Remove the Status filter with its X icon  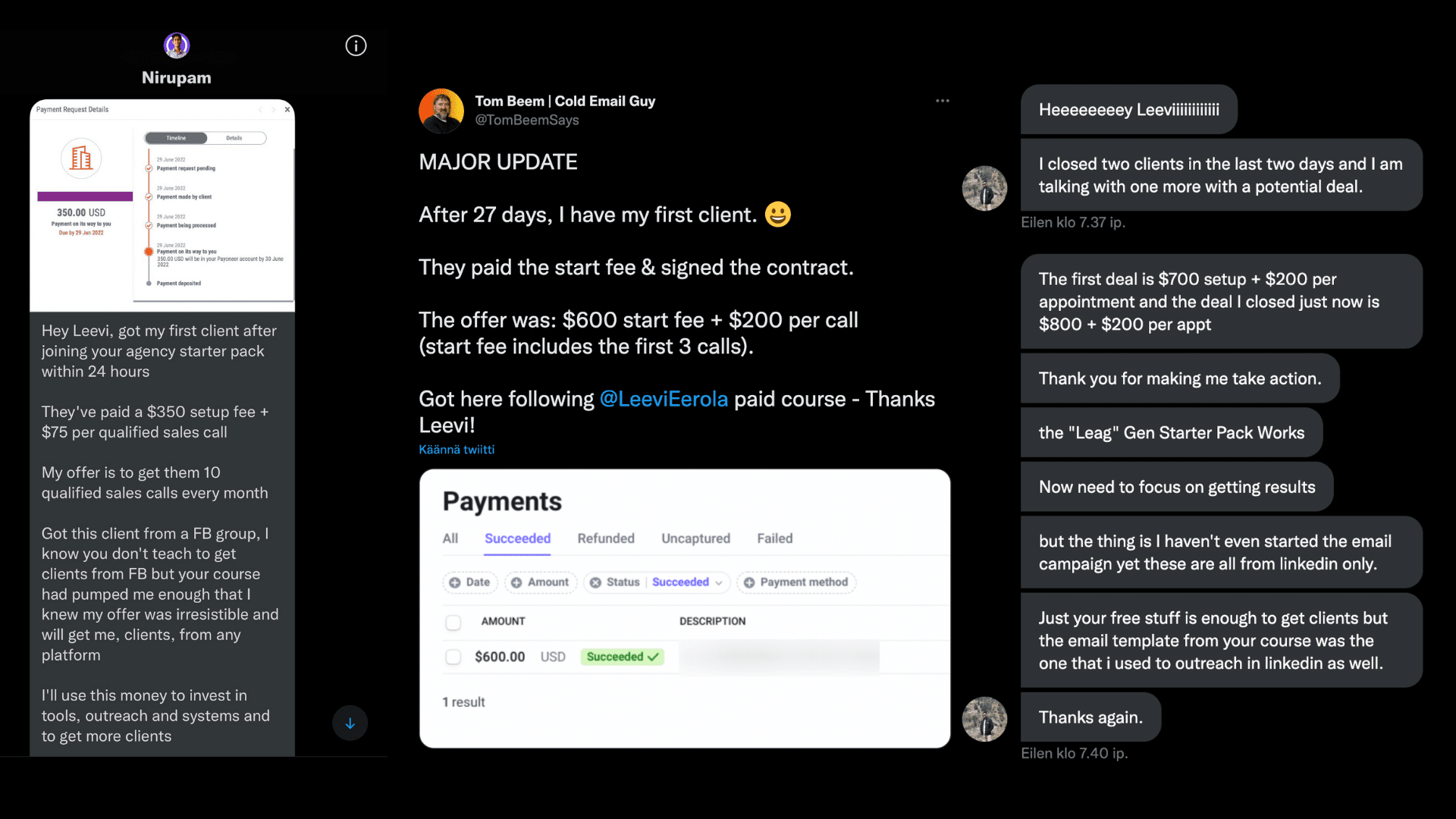[x=596, y=582]
